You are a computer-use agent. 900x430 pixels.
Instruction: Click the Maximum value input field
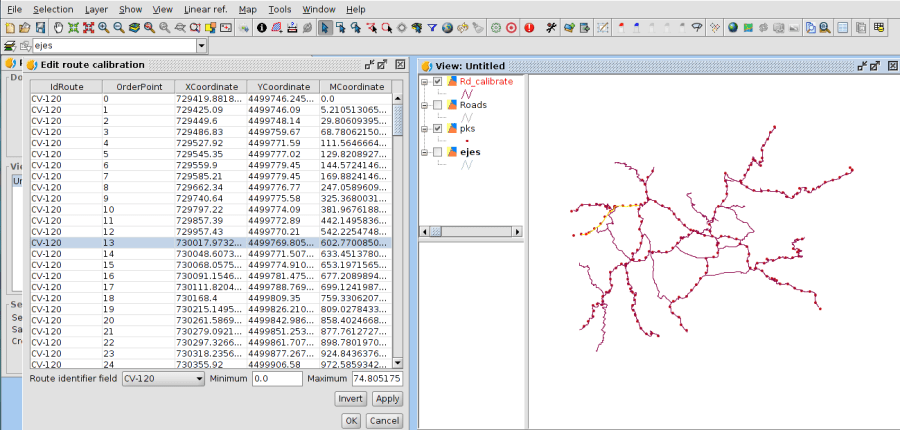pyautogui.click(x=376, y=380)
